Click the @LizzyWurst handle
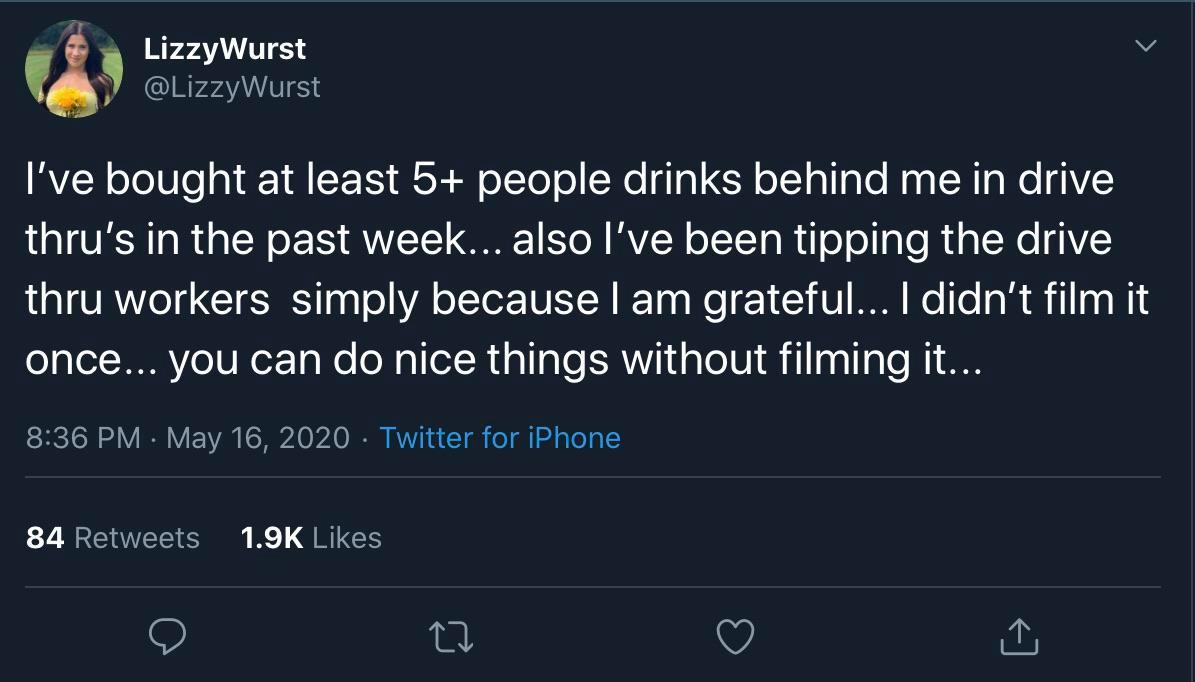 tap(232, 87)
